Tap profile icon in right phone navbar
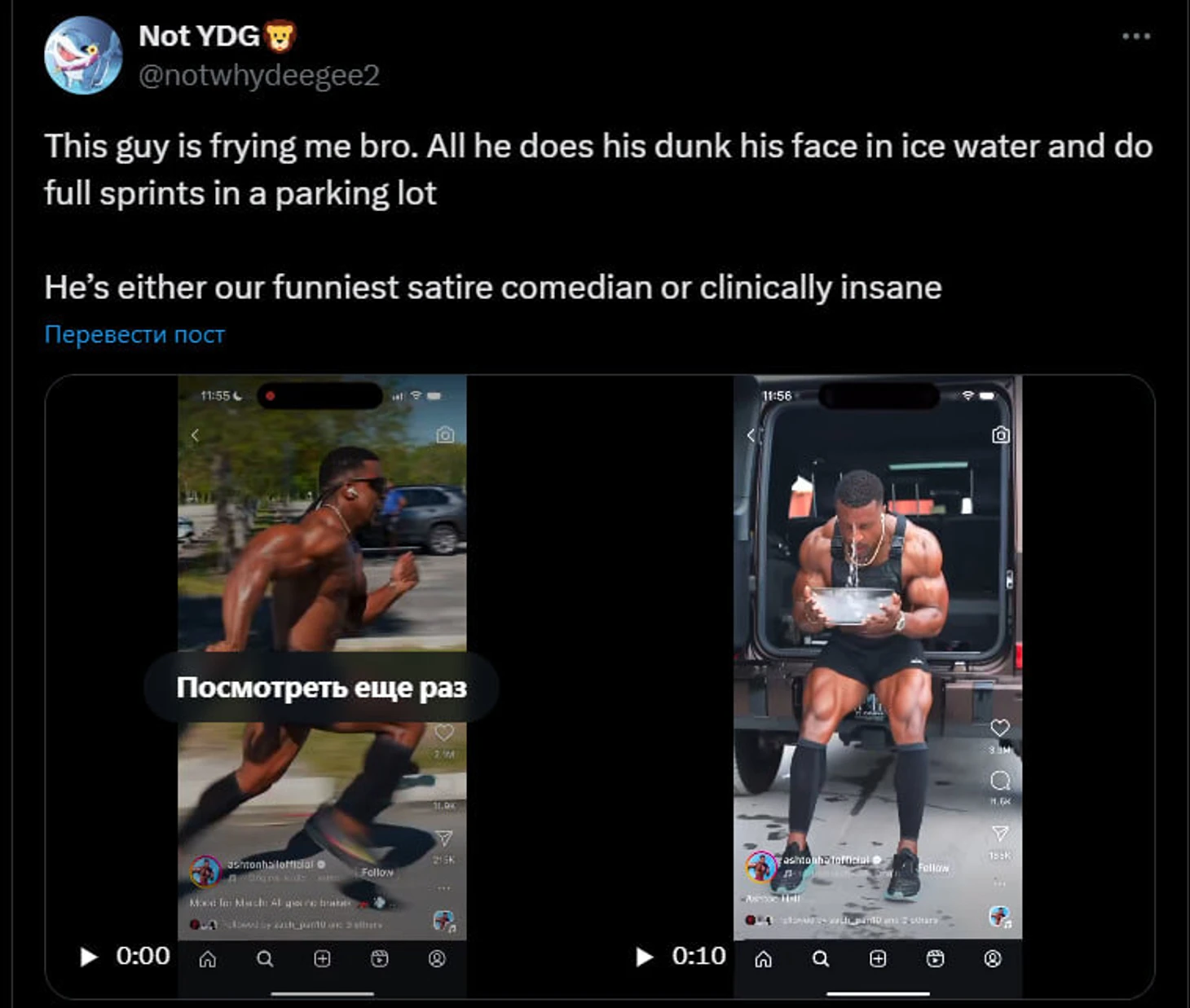This screenshot has width=1190, height=1008. (993, 959)
